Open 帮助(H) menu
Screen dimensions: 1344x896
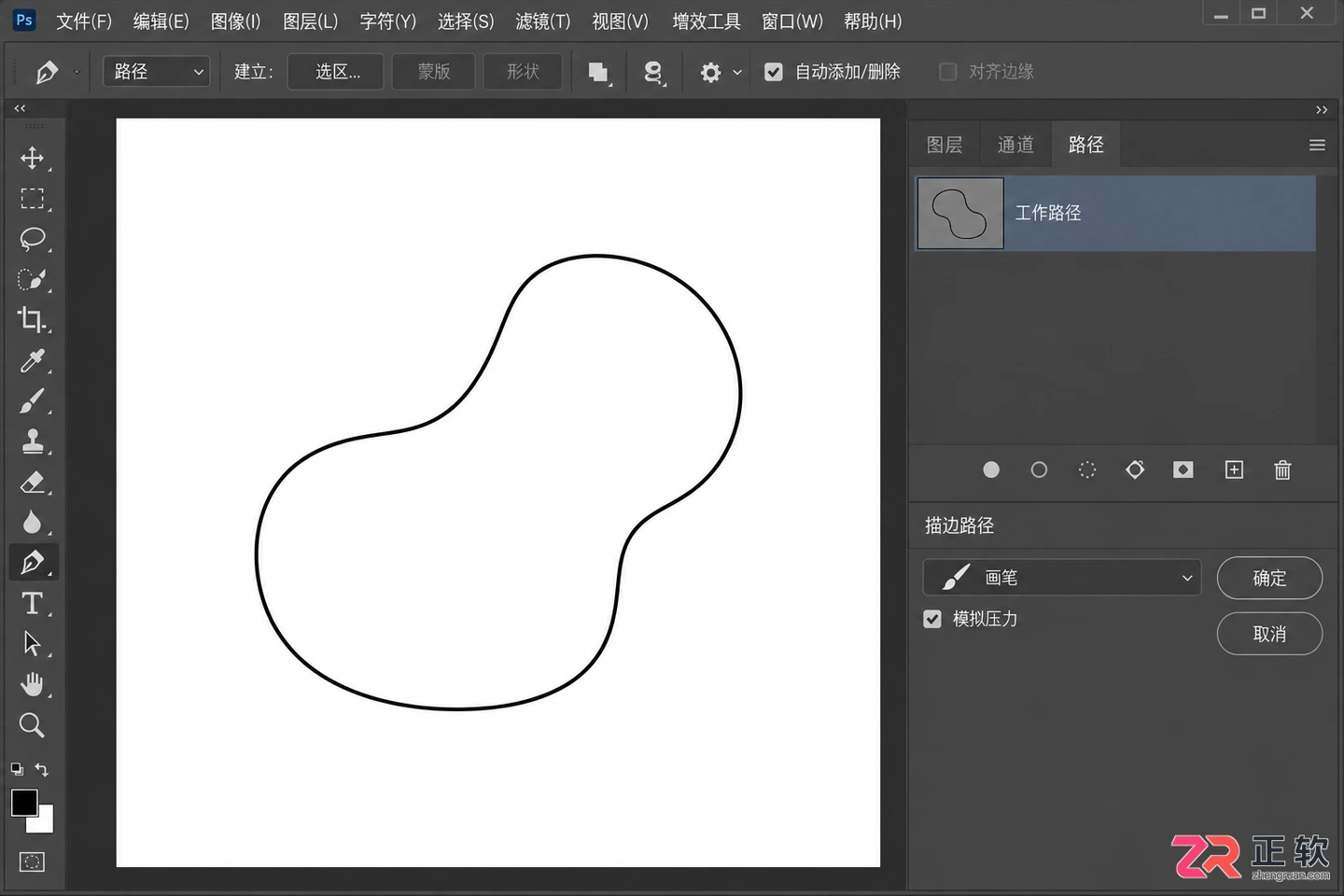[873, 21]
